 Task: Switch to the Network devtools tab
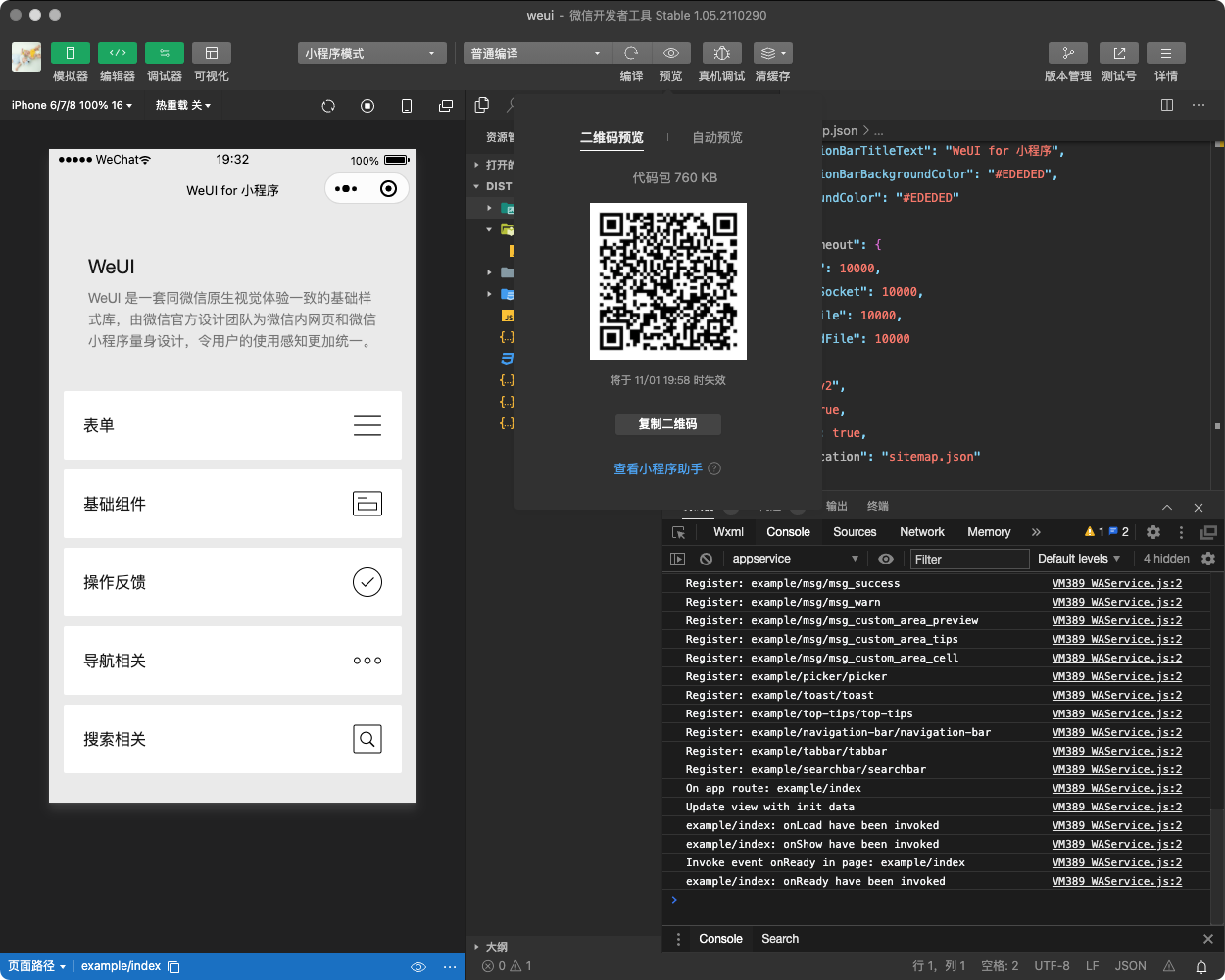click(x=922, y=532)
